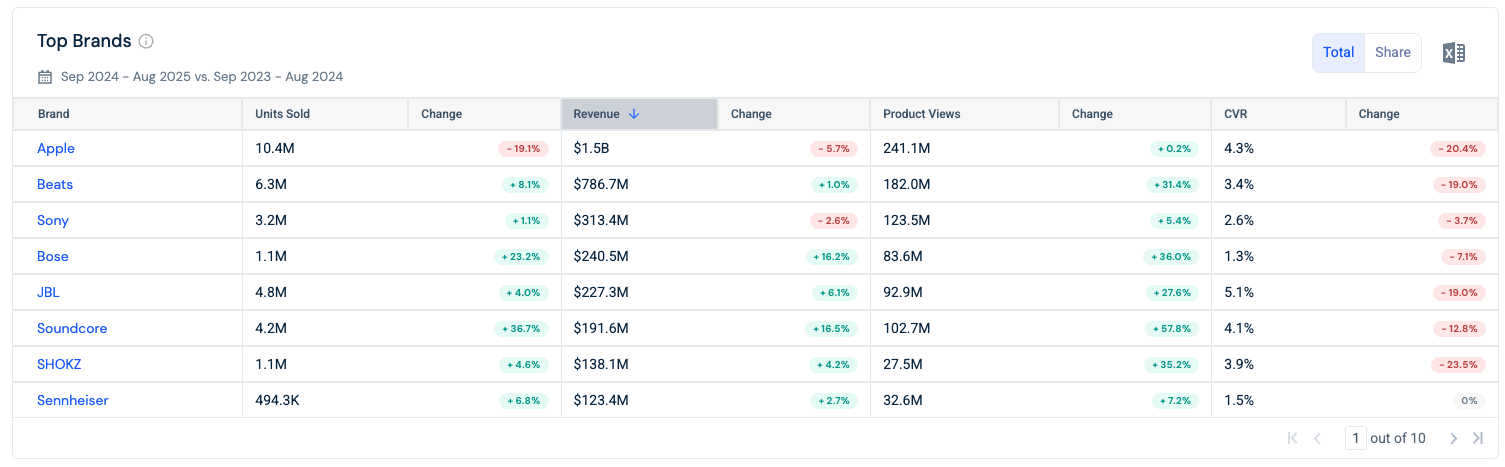
Task: Export the table with the Excel icon
Action: tap(1454, 53)
